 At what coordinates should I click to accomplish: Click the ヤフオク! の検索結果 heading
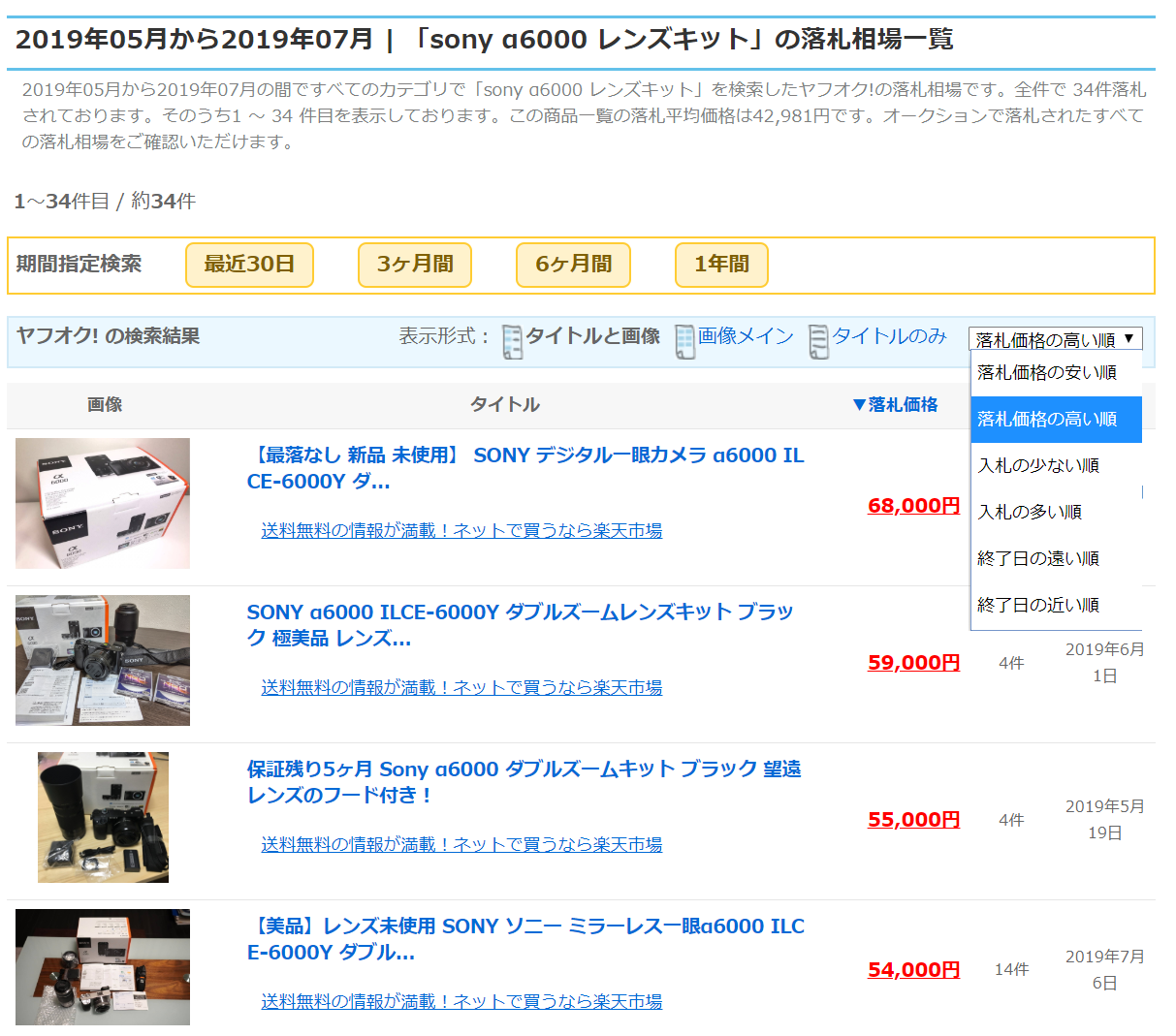point(108,336)
